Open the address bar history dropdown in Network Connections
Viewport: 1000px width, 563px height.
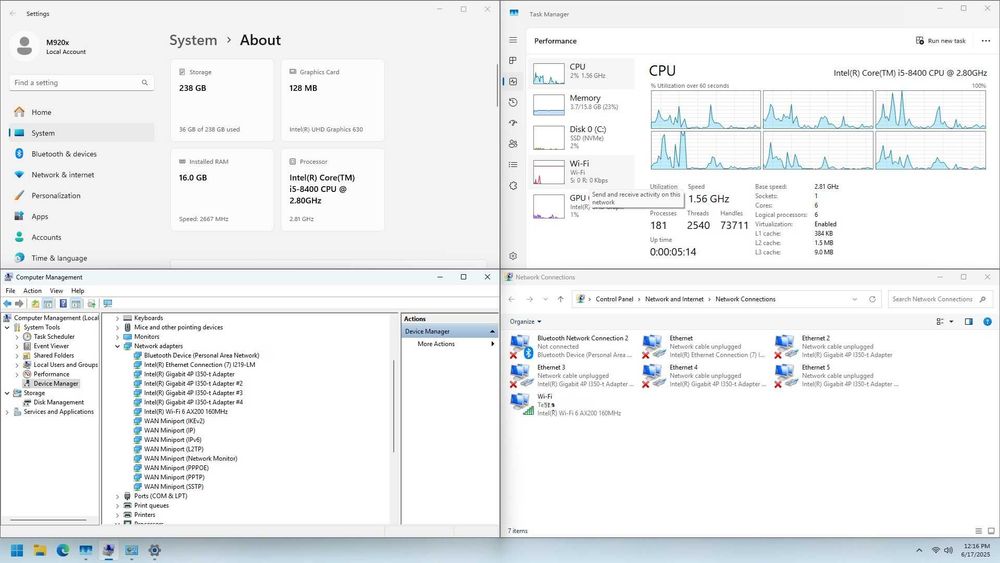[855, 299]
